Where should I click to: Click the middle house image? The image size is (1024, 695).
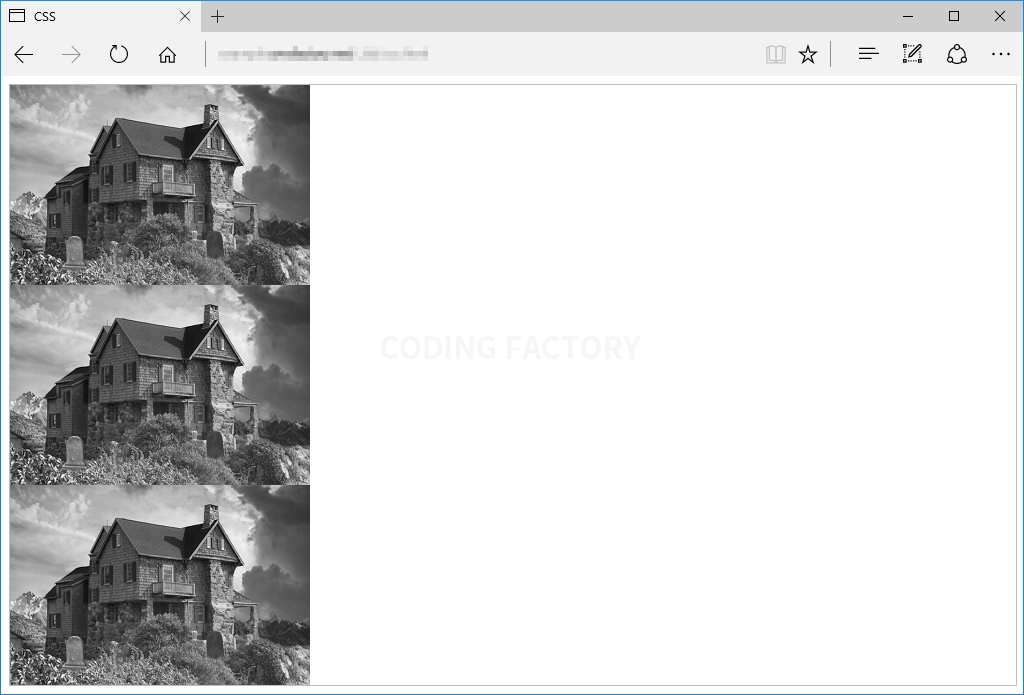pyautogui.click(x=160, y=385)
